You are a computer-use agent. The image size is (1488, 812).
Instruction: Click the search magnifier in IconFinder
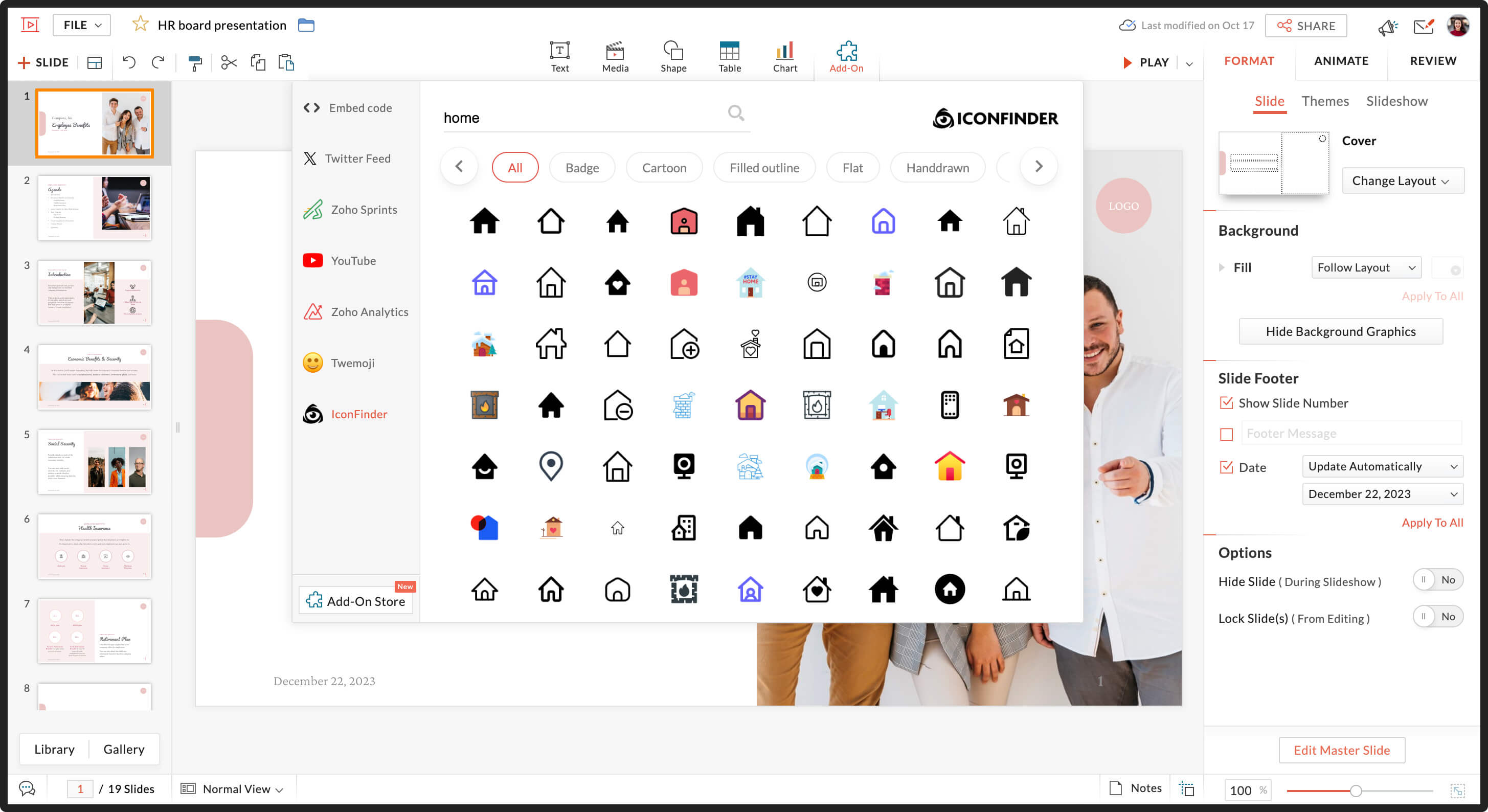pyautogui.click(x=735, y=112)
